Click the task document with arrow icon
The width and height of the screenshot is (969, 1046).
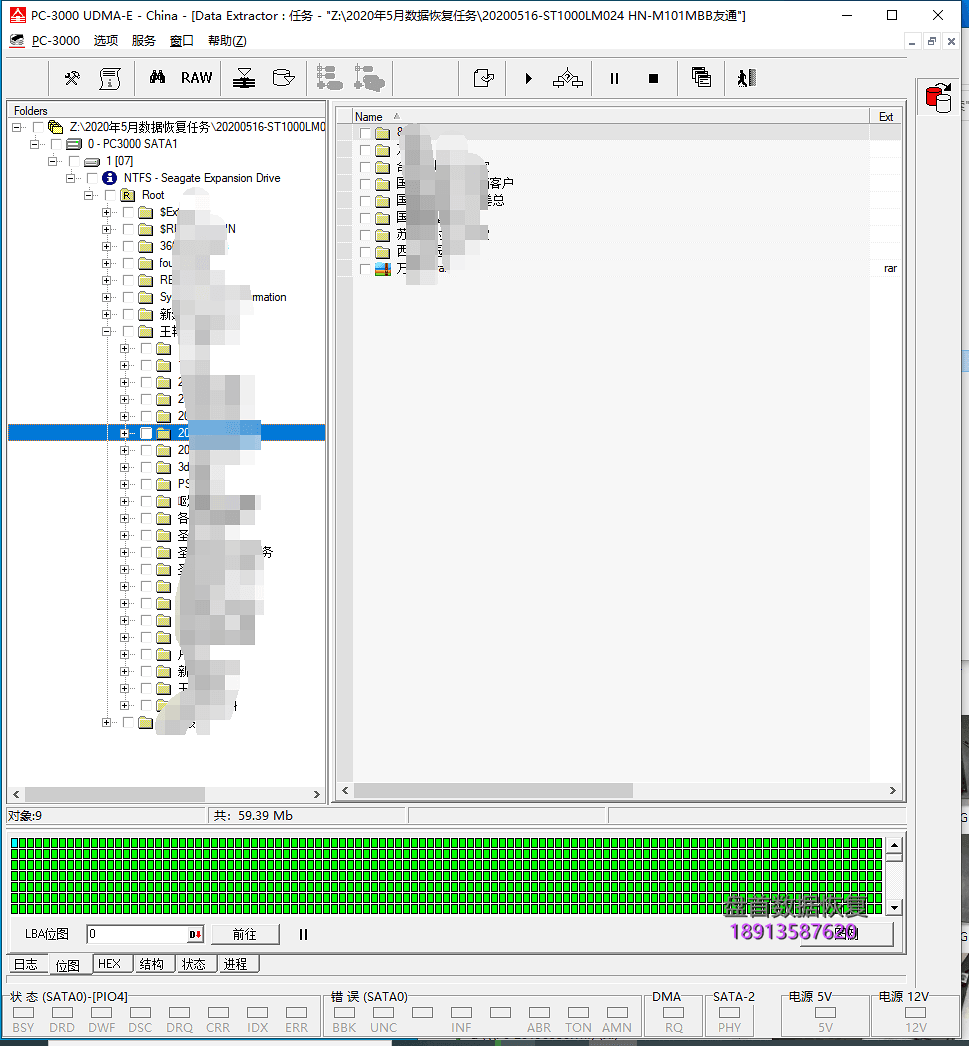[x=483, y=78]
